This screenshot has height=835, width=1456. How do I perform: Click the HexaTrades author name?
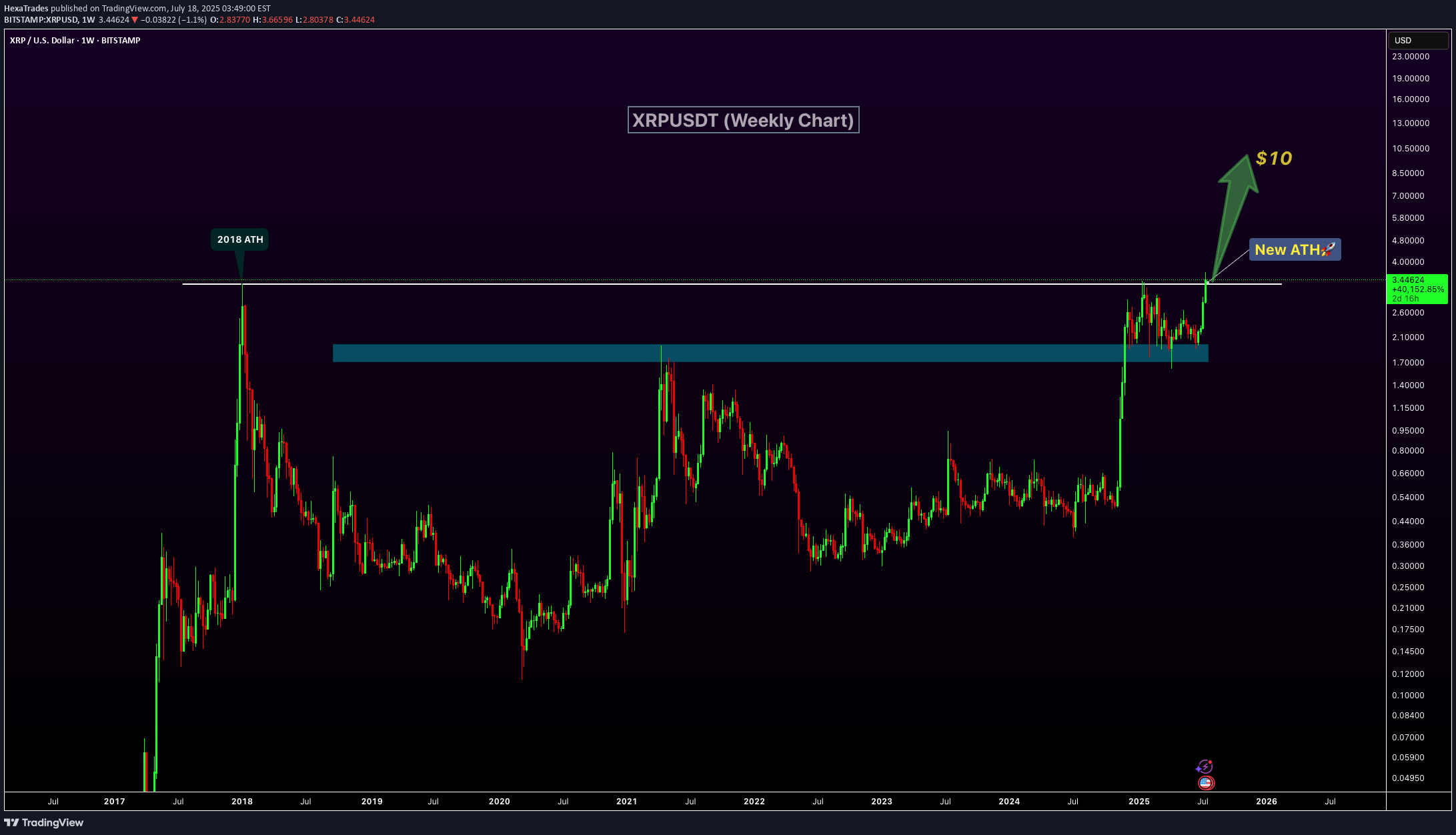26,9
